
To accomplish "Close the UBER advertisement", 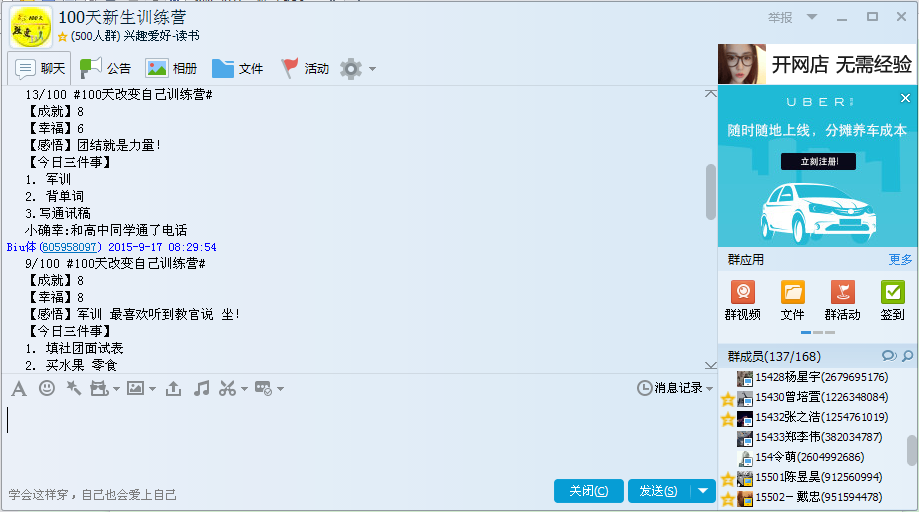I will click(x=905, y=99).
